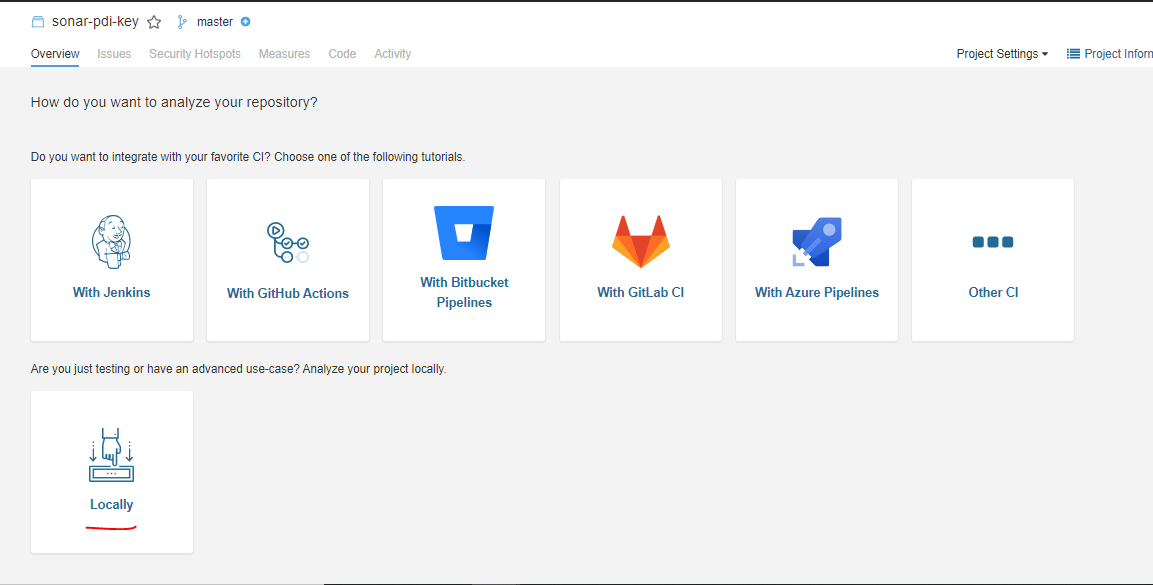This screenshot has height=585, width=1153.
Task: Select the Azure Pipelines rocket icon
Action: tap(815, 239)
